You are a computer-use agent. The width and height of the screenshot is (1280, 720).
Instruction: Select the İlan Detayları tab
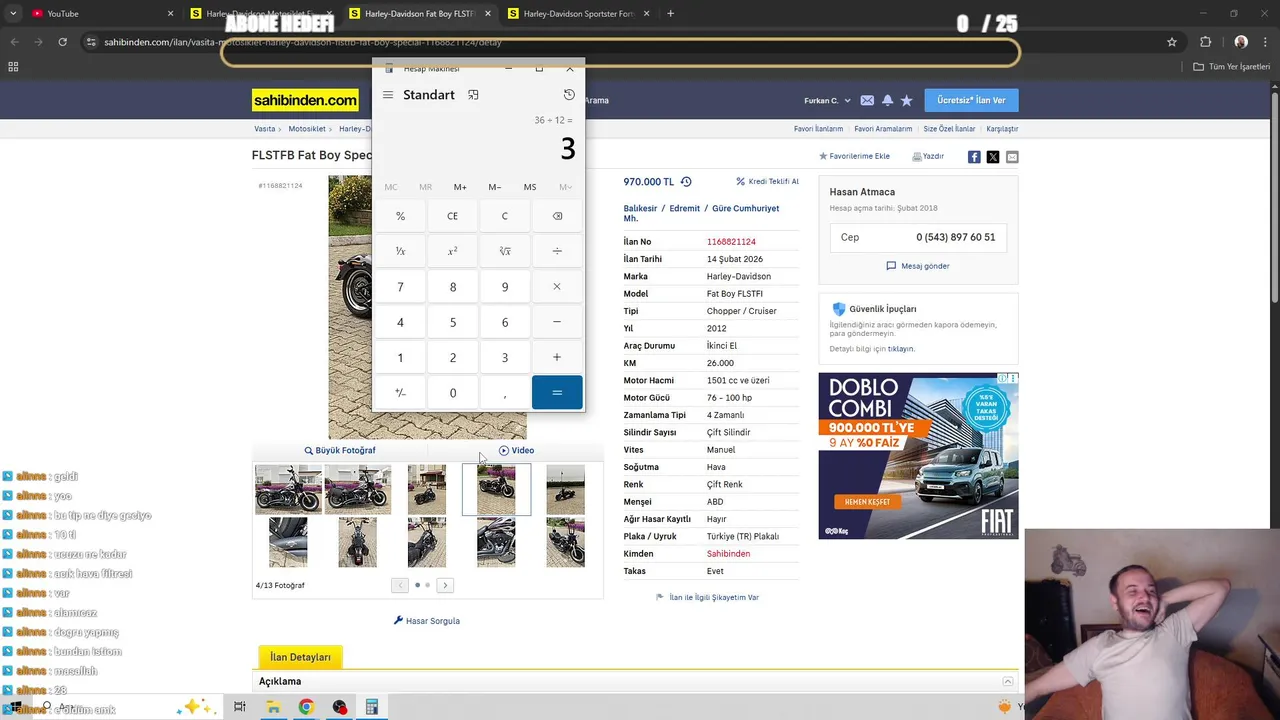pyautogui.click(x=300, y=657)
